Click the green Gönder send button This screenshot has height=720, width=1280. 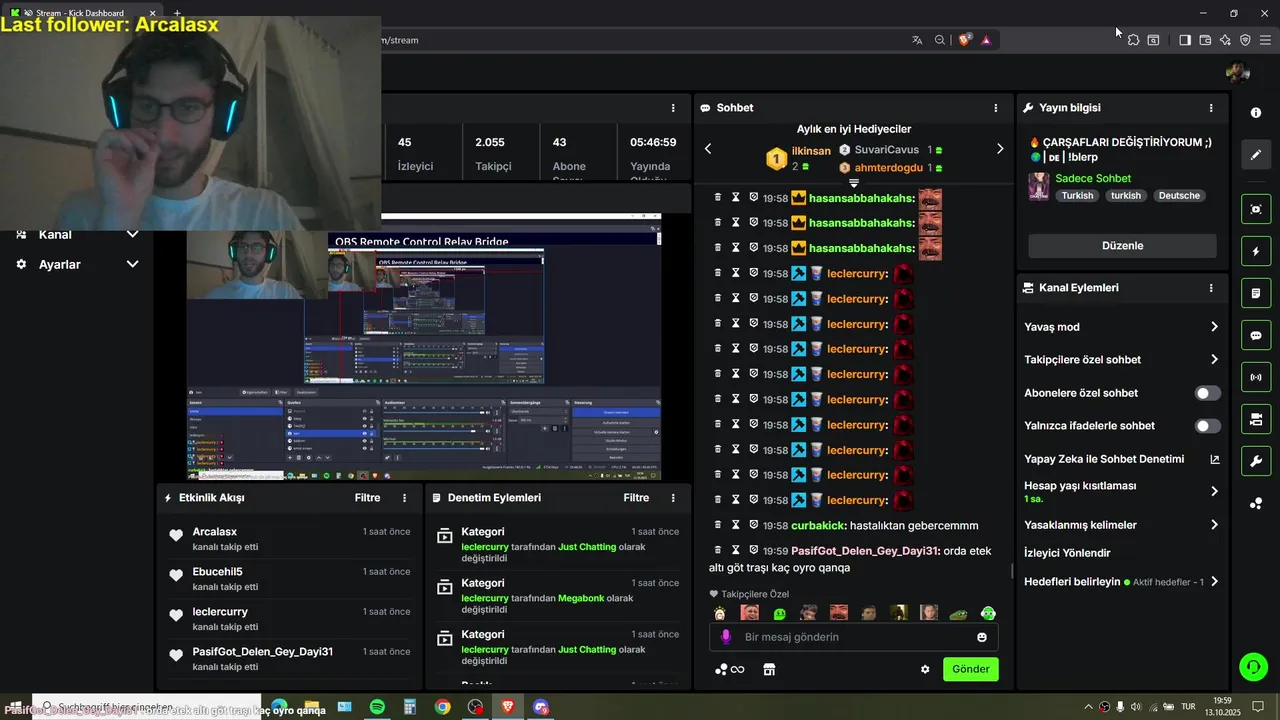pos(970,669)
